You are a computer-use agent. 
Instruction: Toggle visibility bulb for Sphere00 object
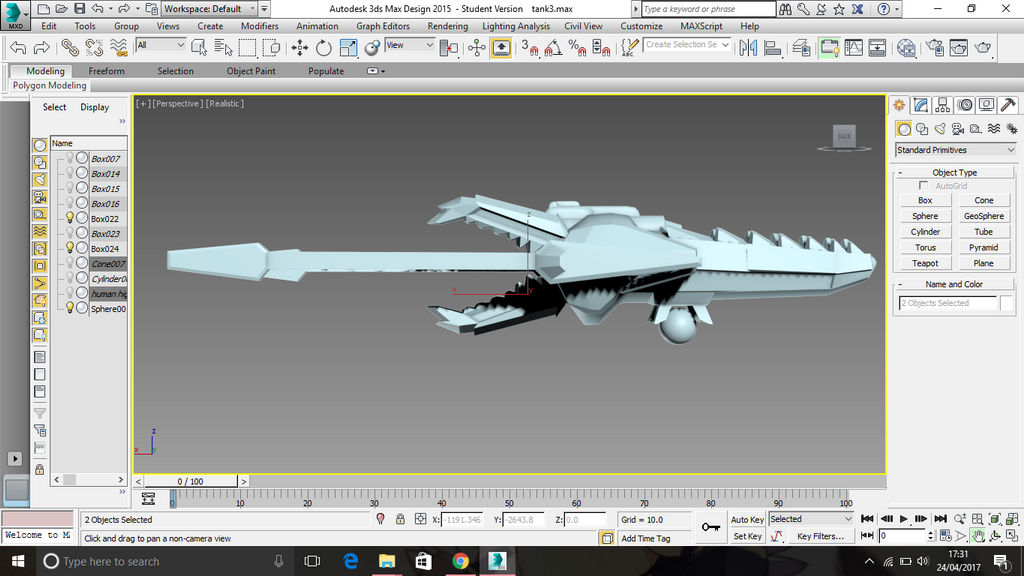70,309
